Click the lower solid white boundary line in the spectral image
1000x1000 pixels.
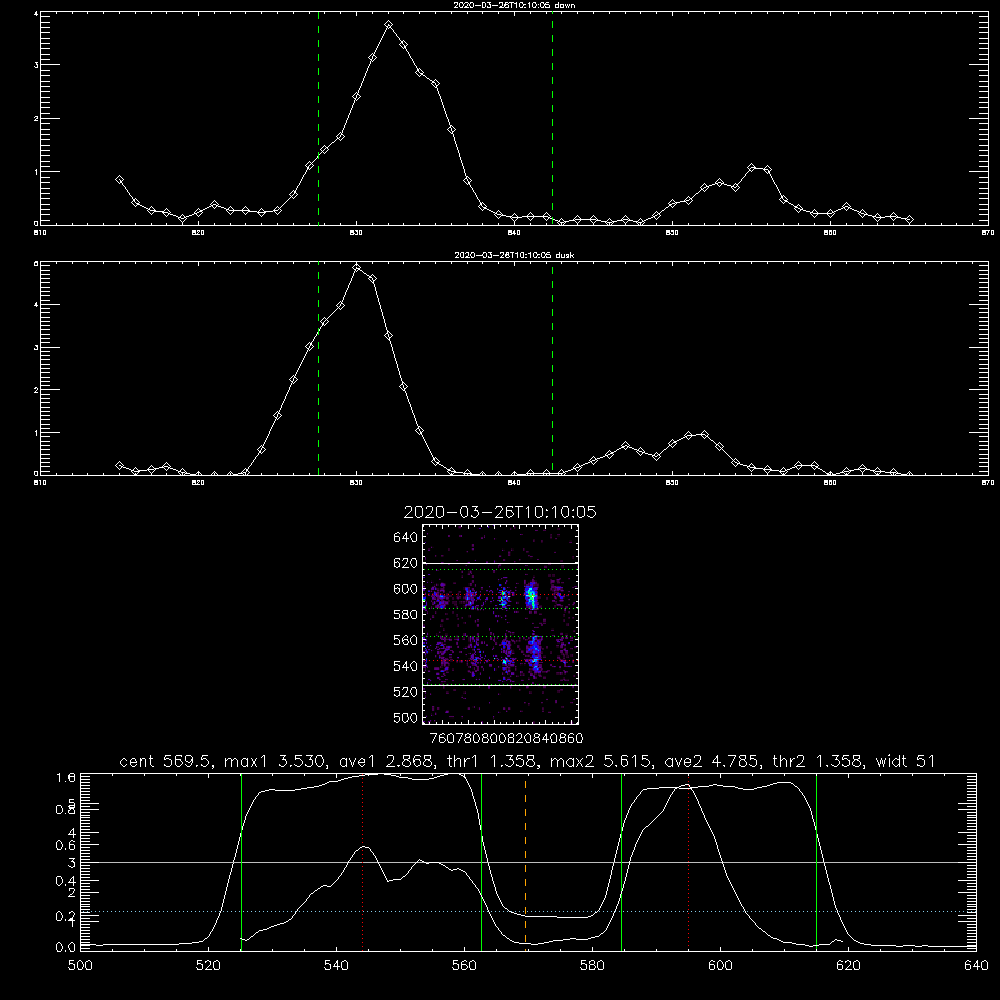click(501, 686)
